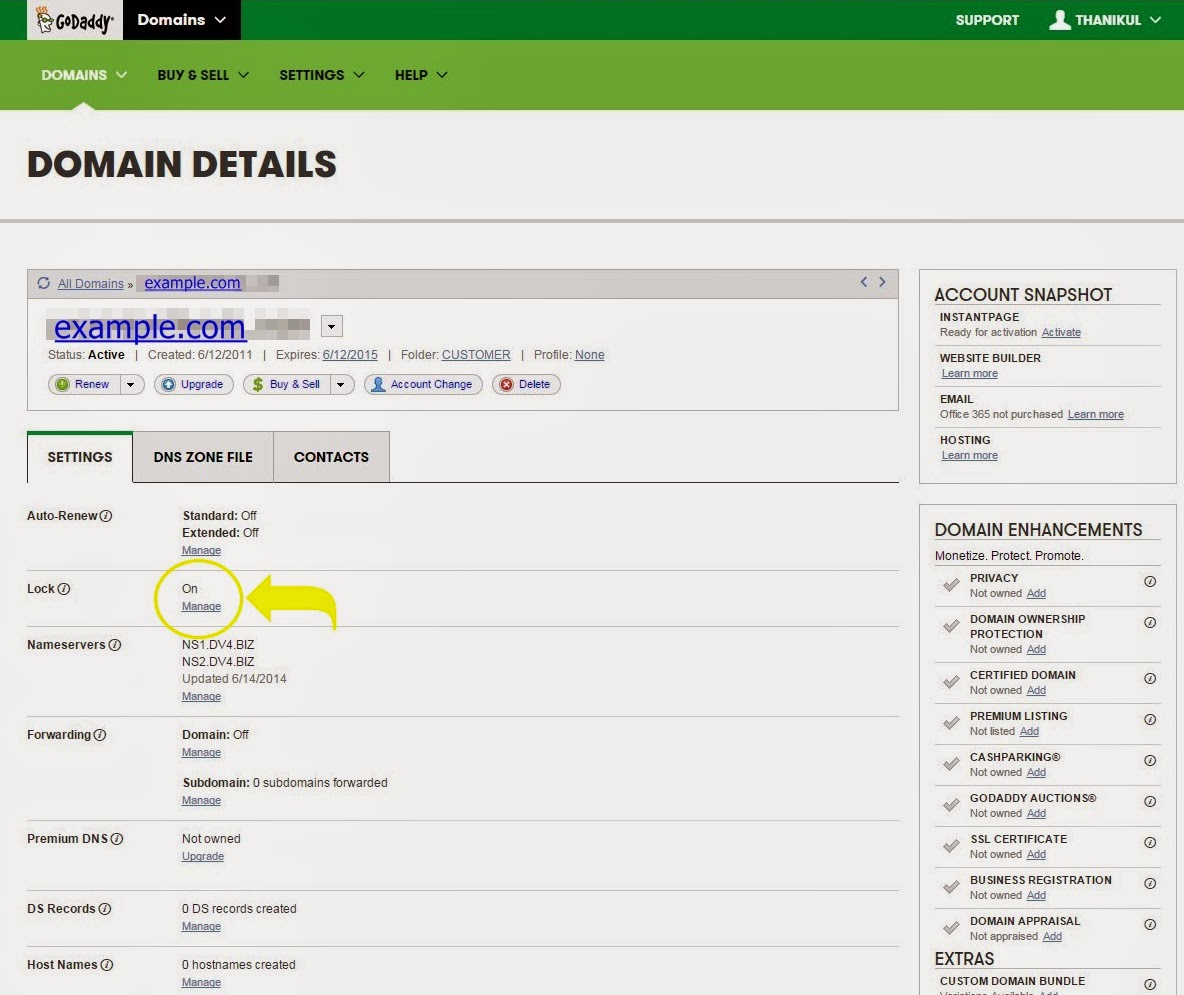The image size is (1184, 995).
Task: Click the Certified Domain info icon
Action: pyautogui.click(x=1149, y=679)
